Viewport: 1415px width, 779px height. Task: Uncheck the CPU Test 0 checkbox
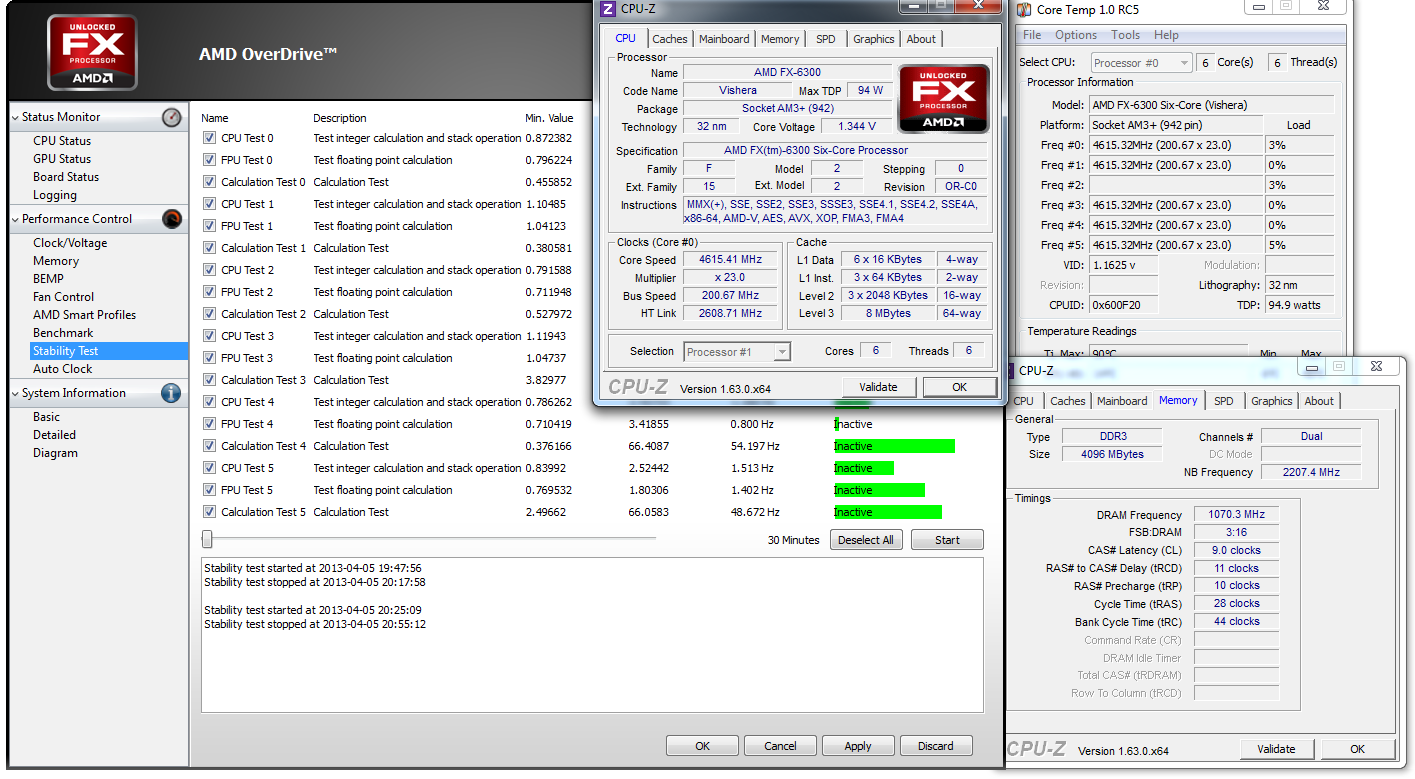(x=209, y=138)
